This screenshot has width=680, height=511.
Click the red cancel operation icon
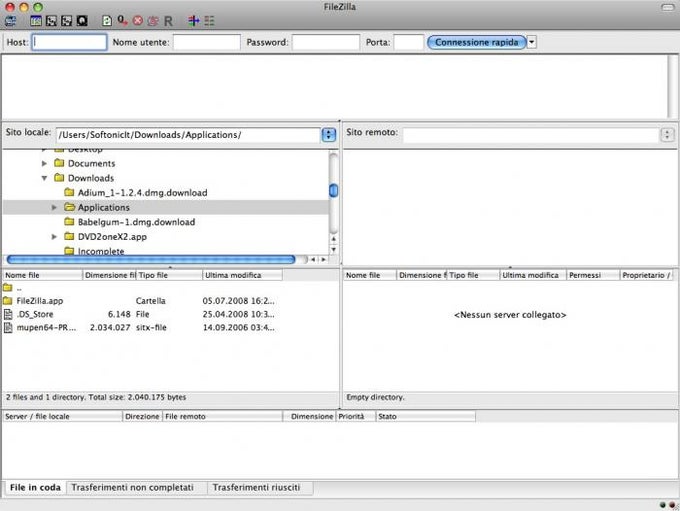pos(138,21)
